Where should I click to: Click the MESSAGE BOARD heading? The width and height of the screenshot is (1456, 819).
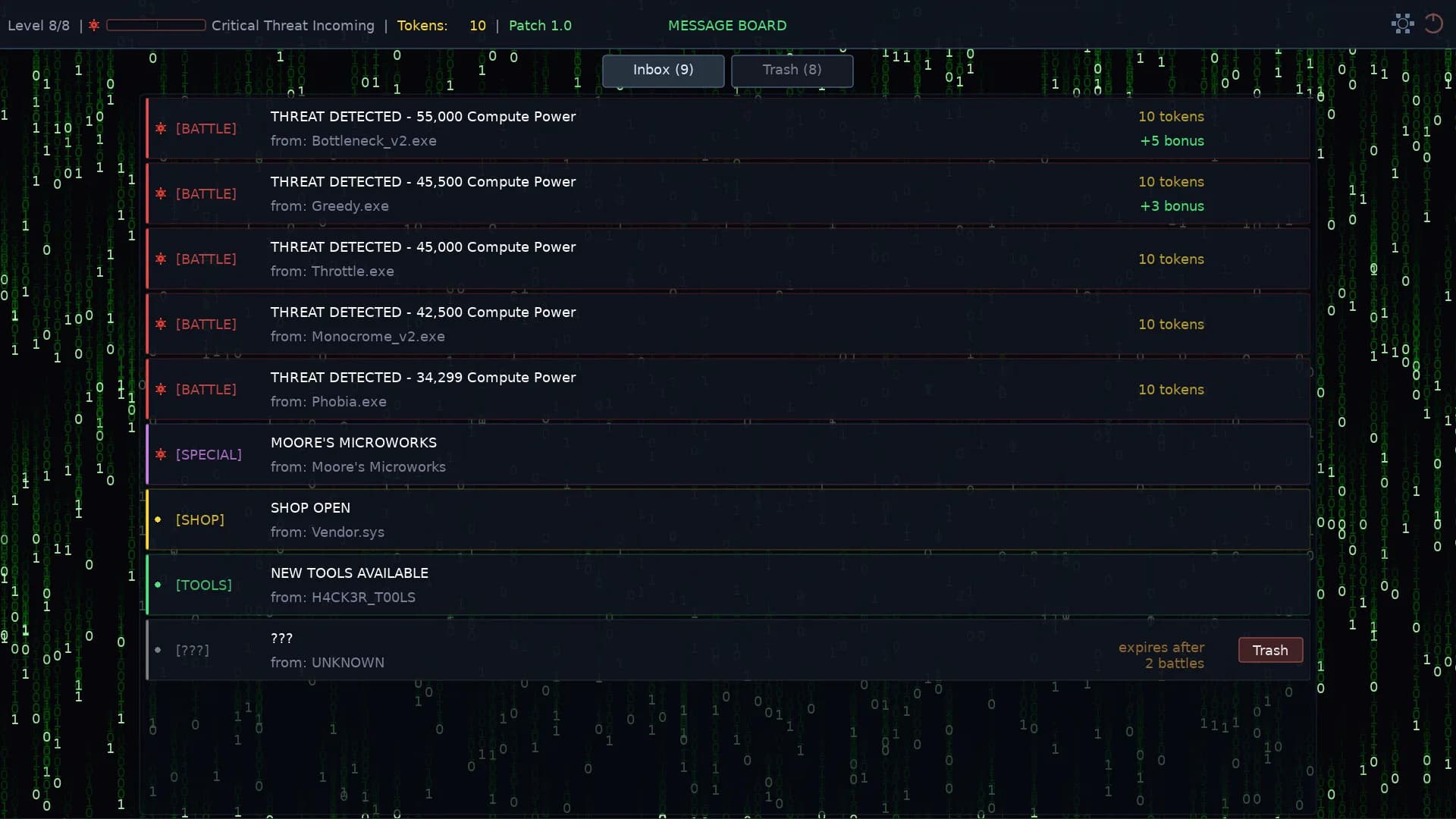727,25
